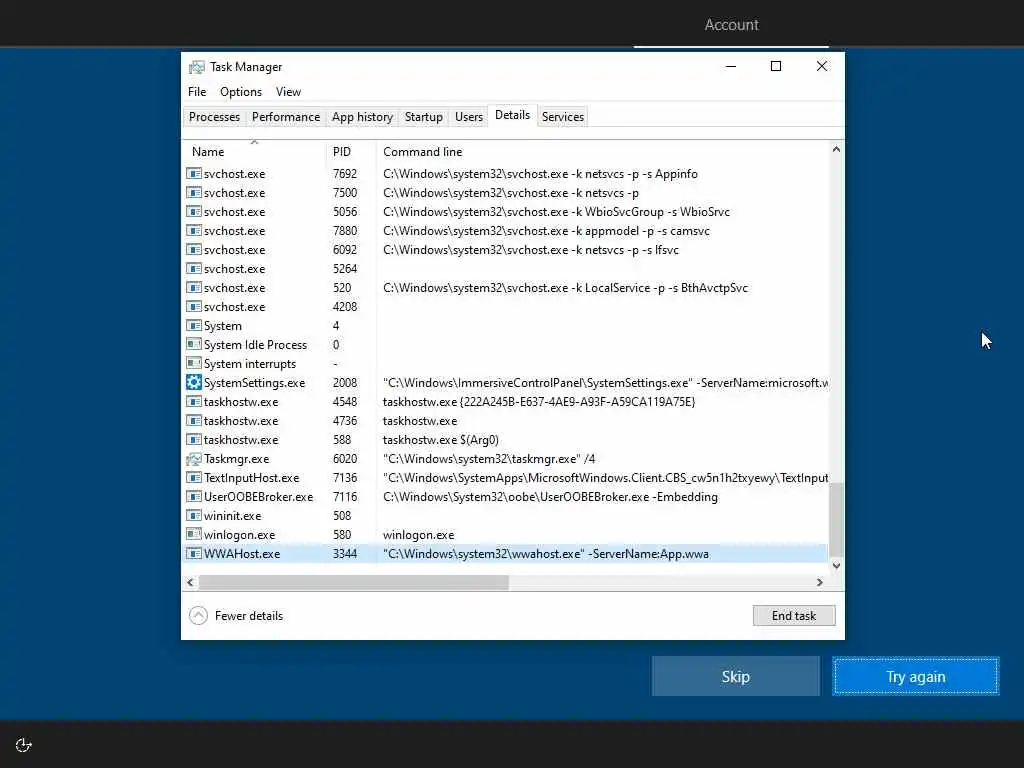Click the BthAvctpSvc command line entry
This screenshot has height=768, width=1024.
click(x=566, y=288)
